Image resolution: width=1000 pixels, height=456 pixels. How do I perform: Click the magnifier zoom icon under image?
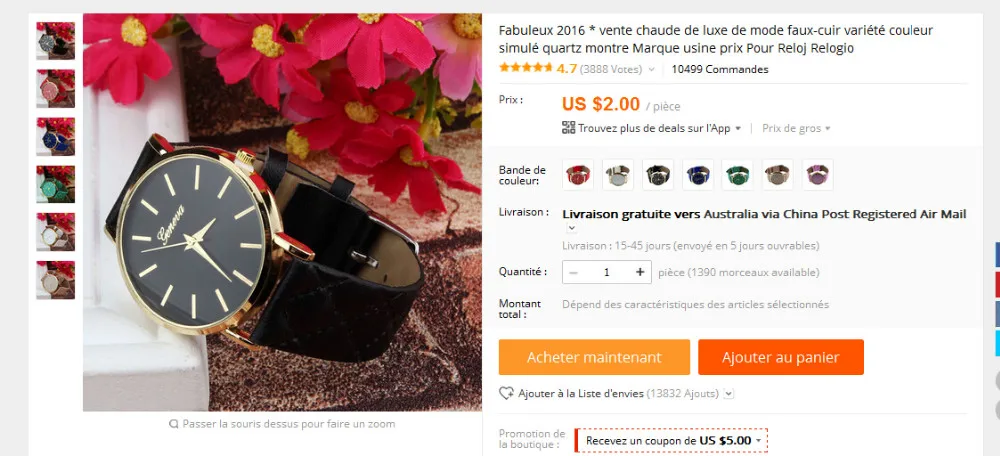pos(173,424)
